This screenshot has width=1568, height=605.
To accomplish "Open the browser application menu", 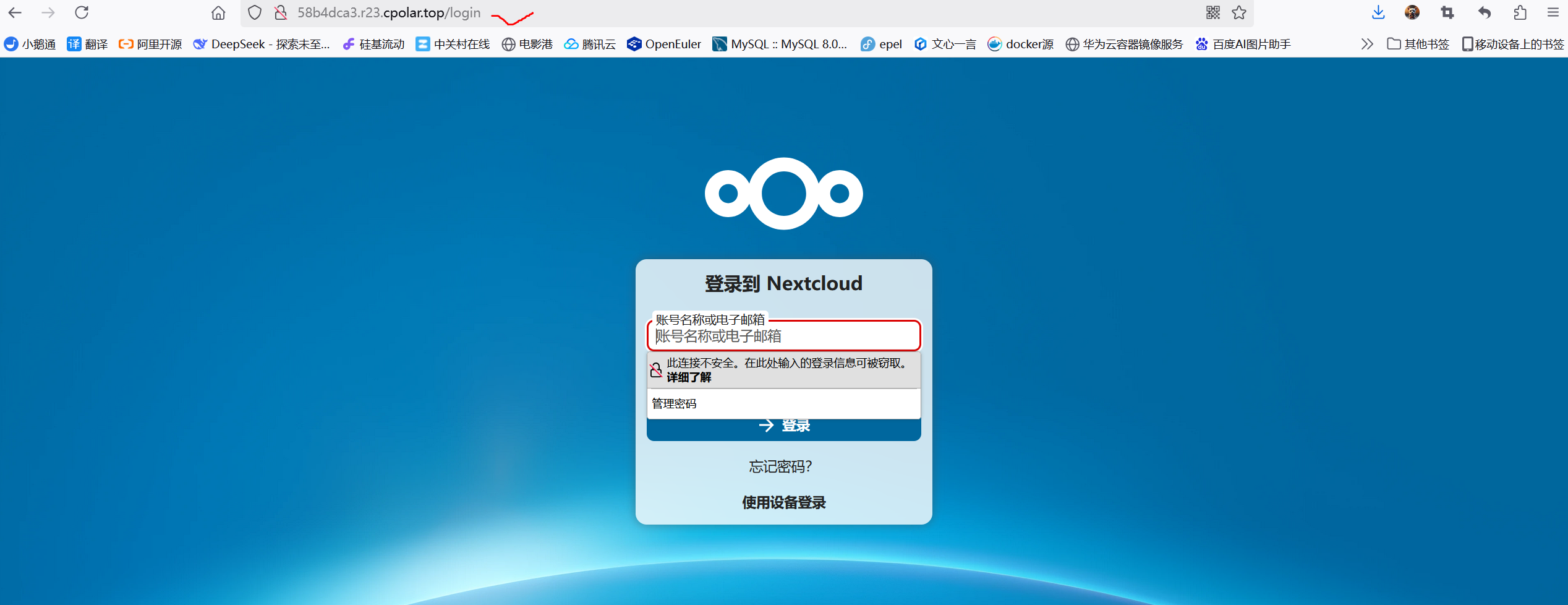I will pyautogui.click(x=1553, y=12).
